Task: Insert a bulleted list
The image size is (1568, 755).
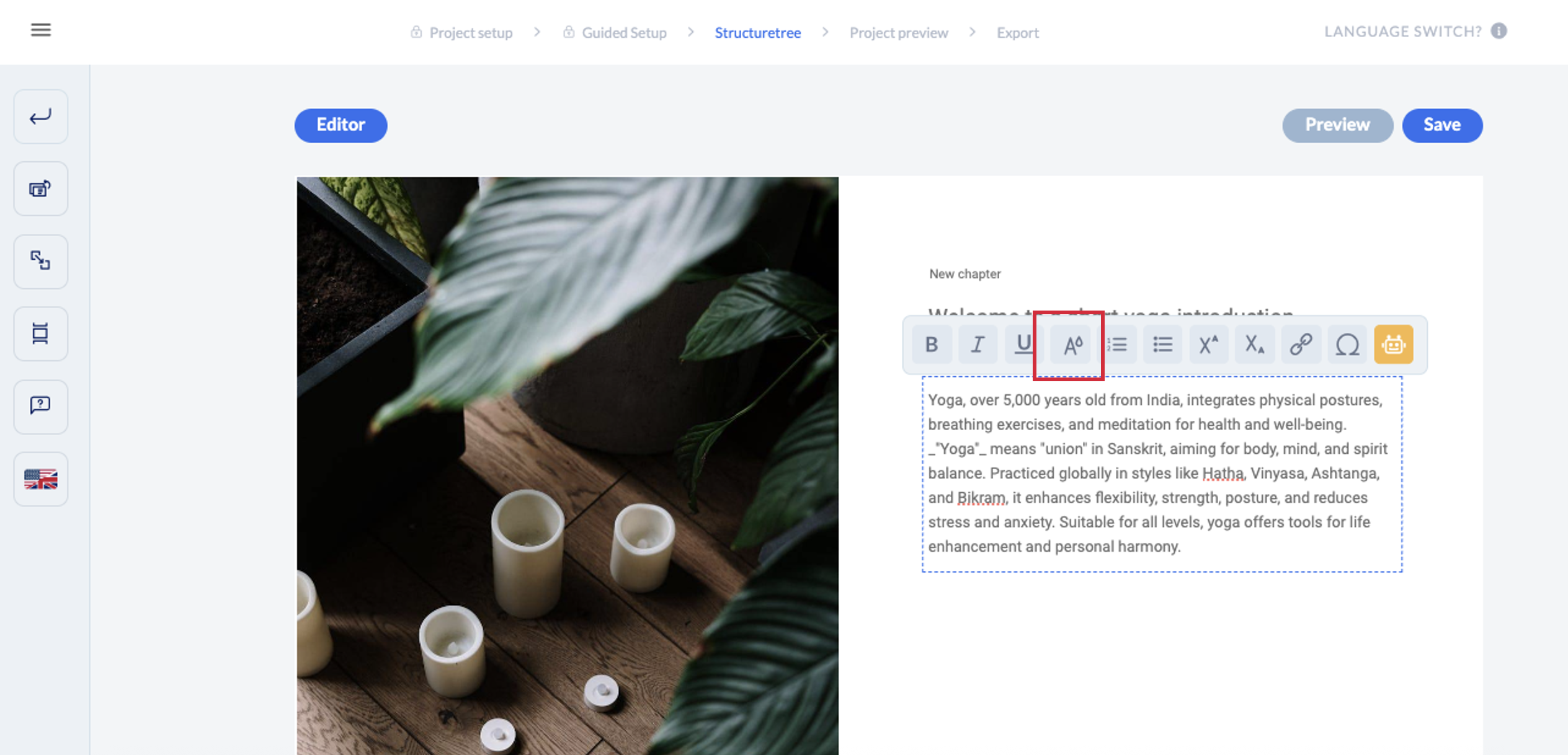Action: [1162, 345]
